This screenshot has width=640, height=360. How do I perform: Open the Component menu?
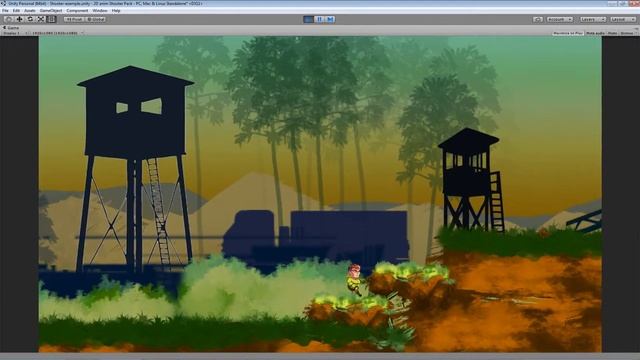coord(77,11)
